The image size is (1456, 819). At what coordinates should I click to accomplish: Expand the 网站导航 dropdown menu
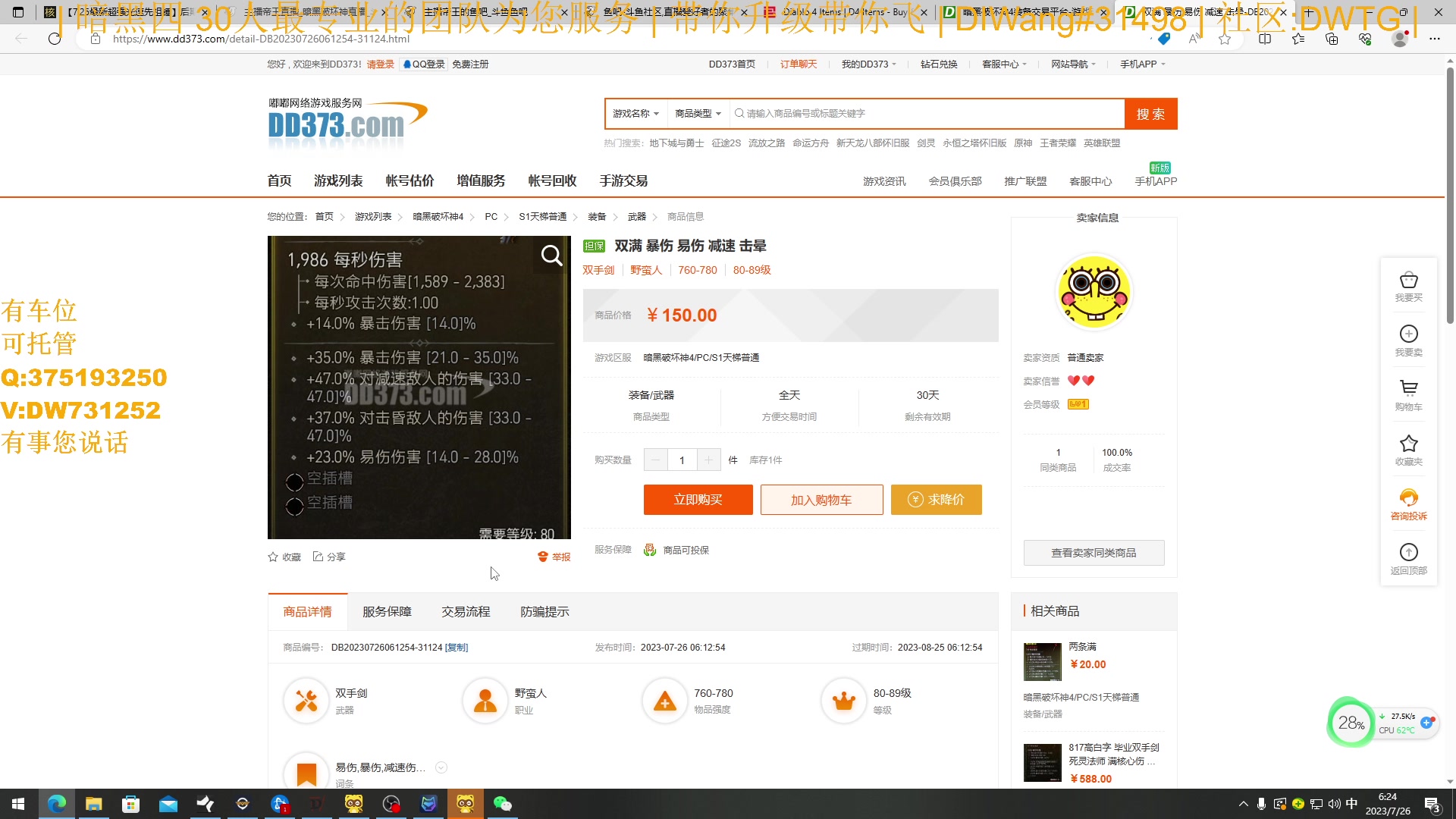pos(1073,64)
